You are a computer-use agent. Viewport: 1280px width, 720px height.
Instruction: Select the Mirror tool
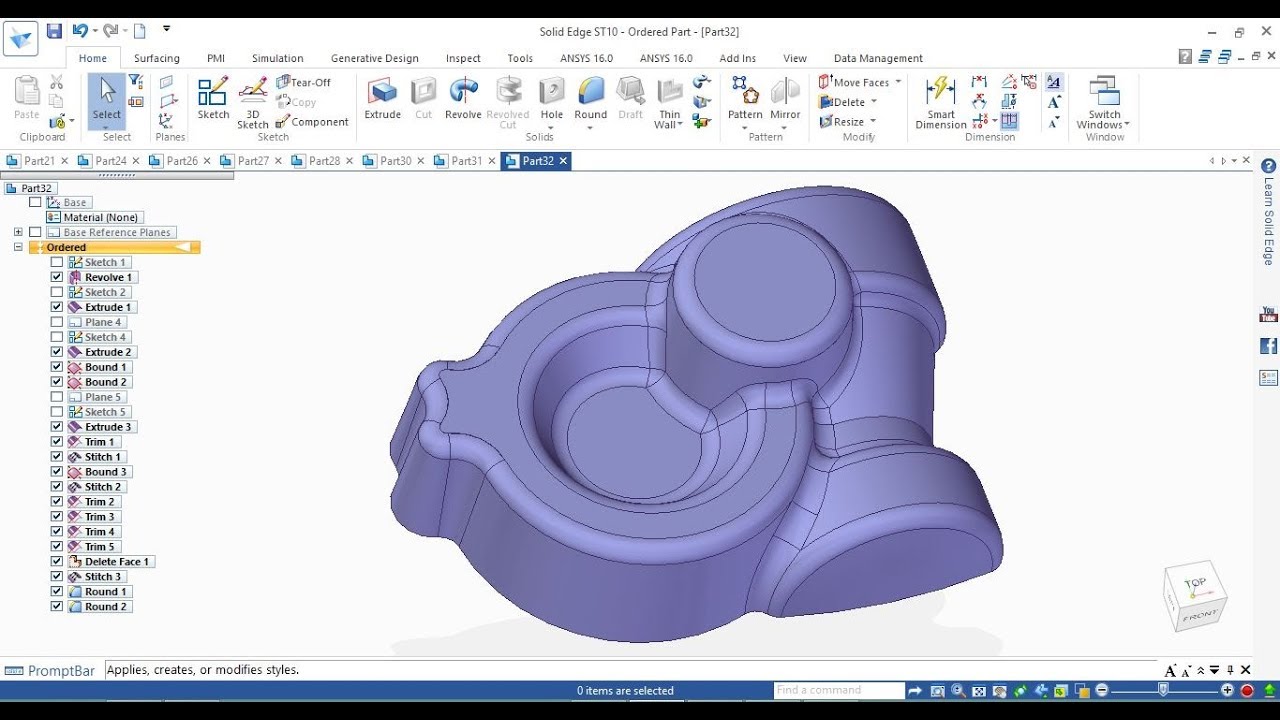coord(786,98)
